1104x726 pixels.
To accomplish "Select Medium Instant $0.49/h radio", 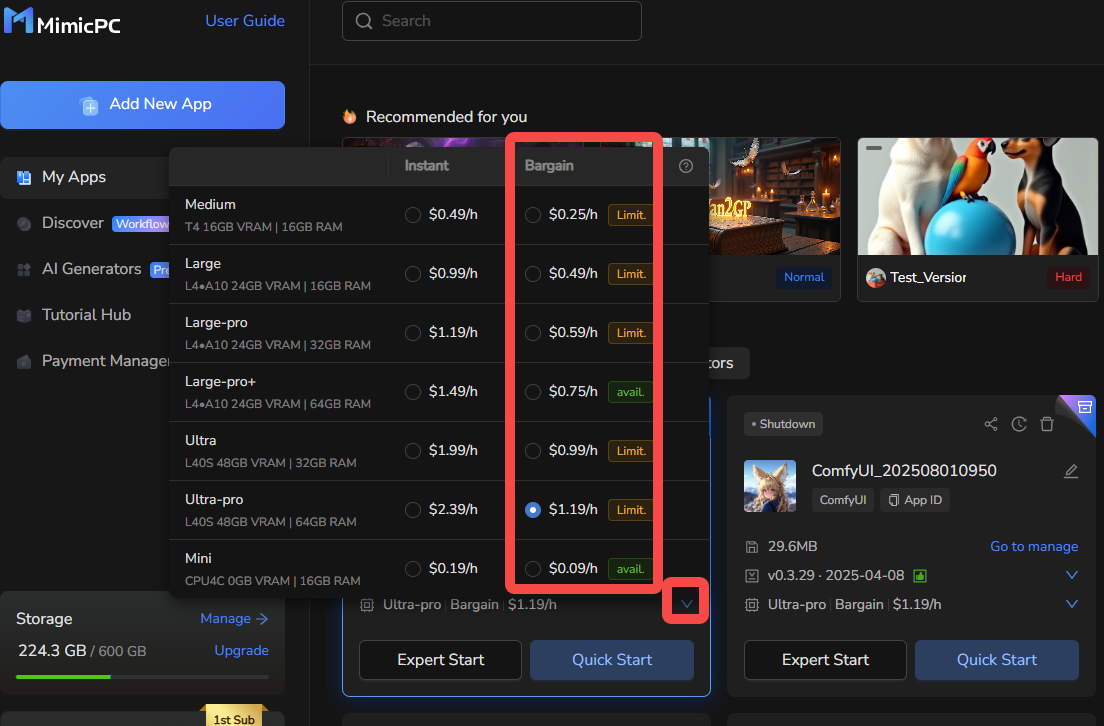I will 413,215.
